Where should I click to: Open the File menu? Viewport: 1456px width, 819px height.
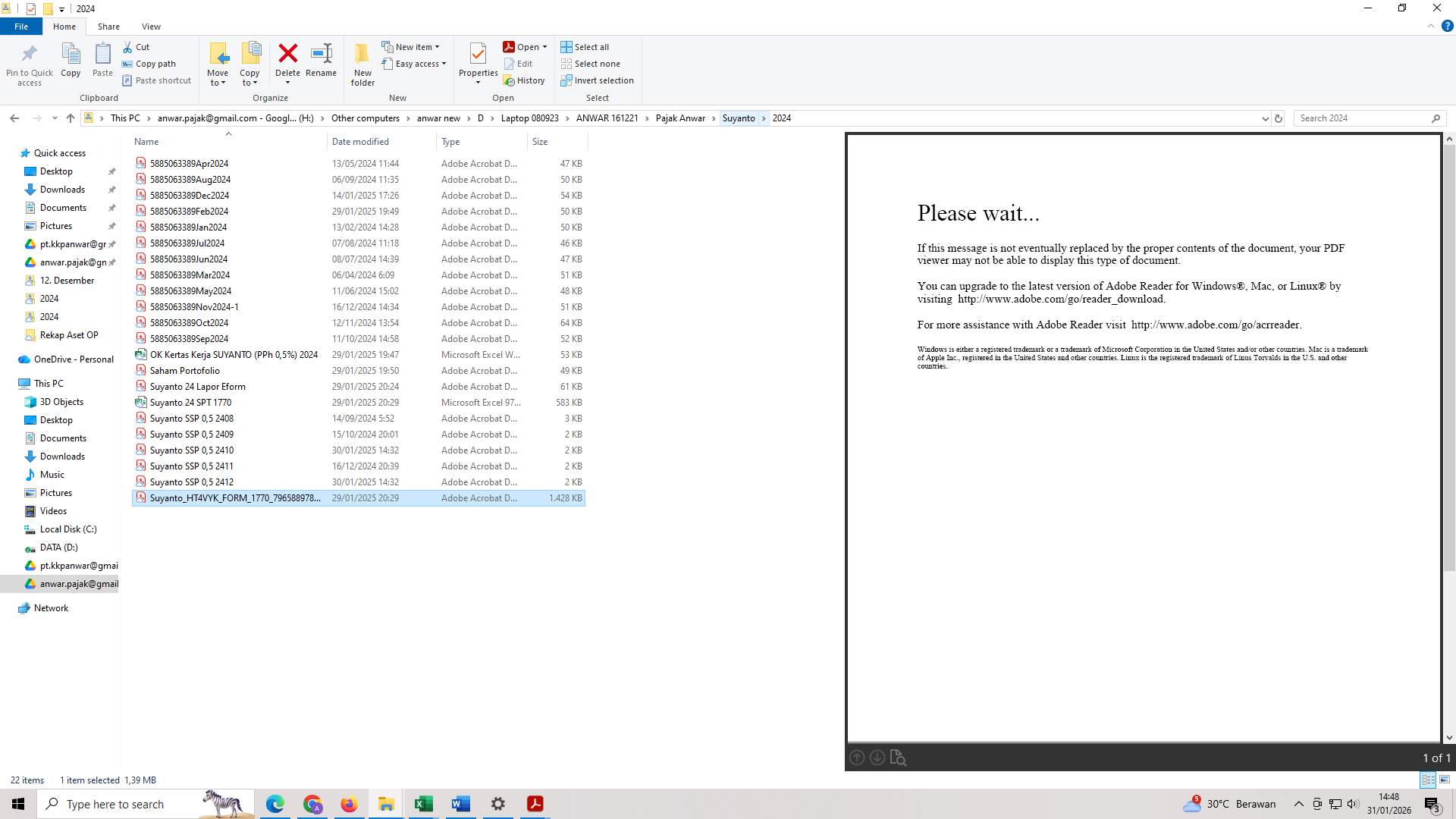tap(21, 26)
